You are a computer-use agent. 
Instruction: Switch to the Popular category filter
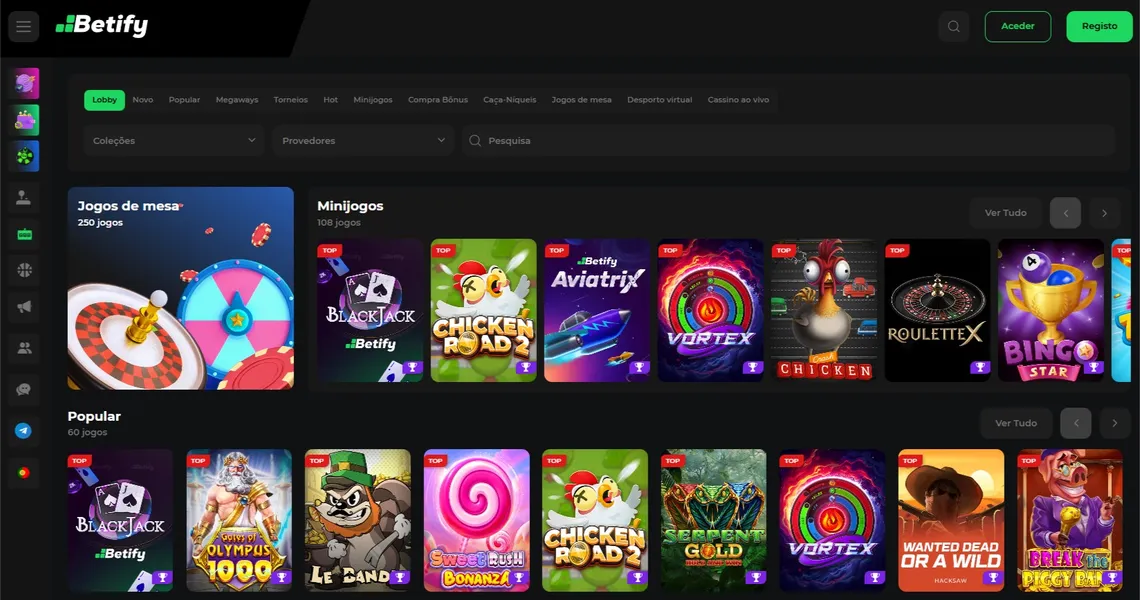pyautogui.click(x=184, y=100)
